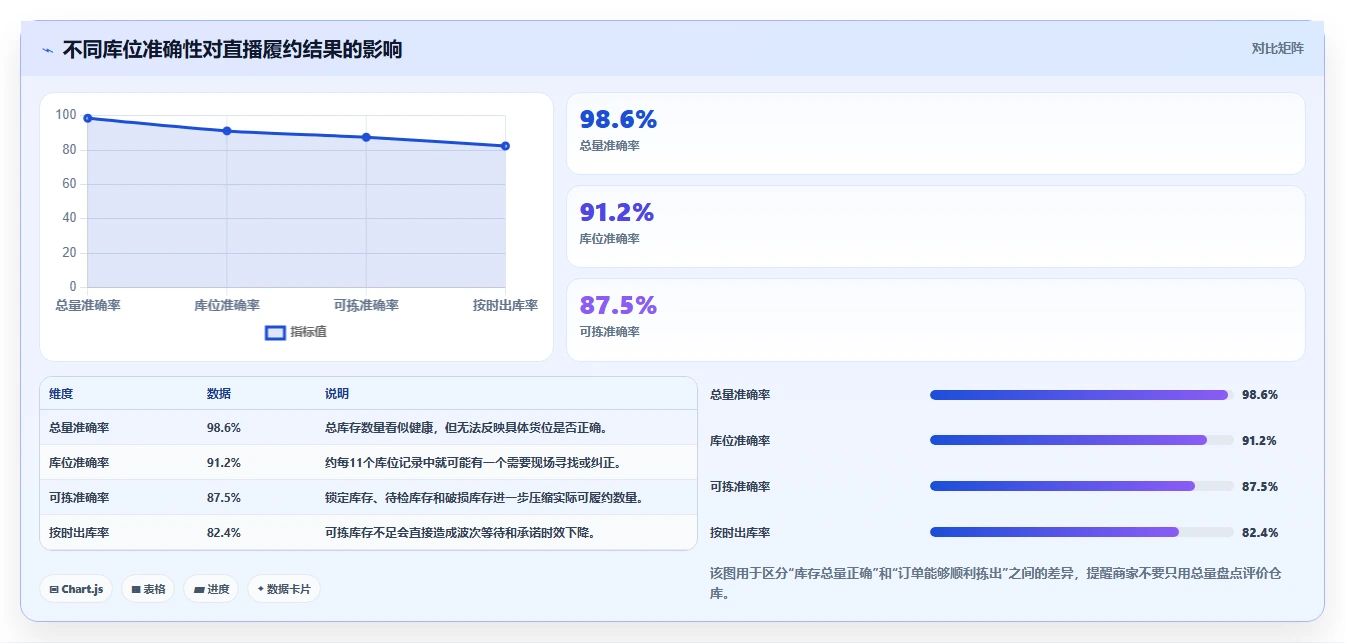Click the 按时出库率 progress bar

pos(1081,533)
